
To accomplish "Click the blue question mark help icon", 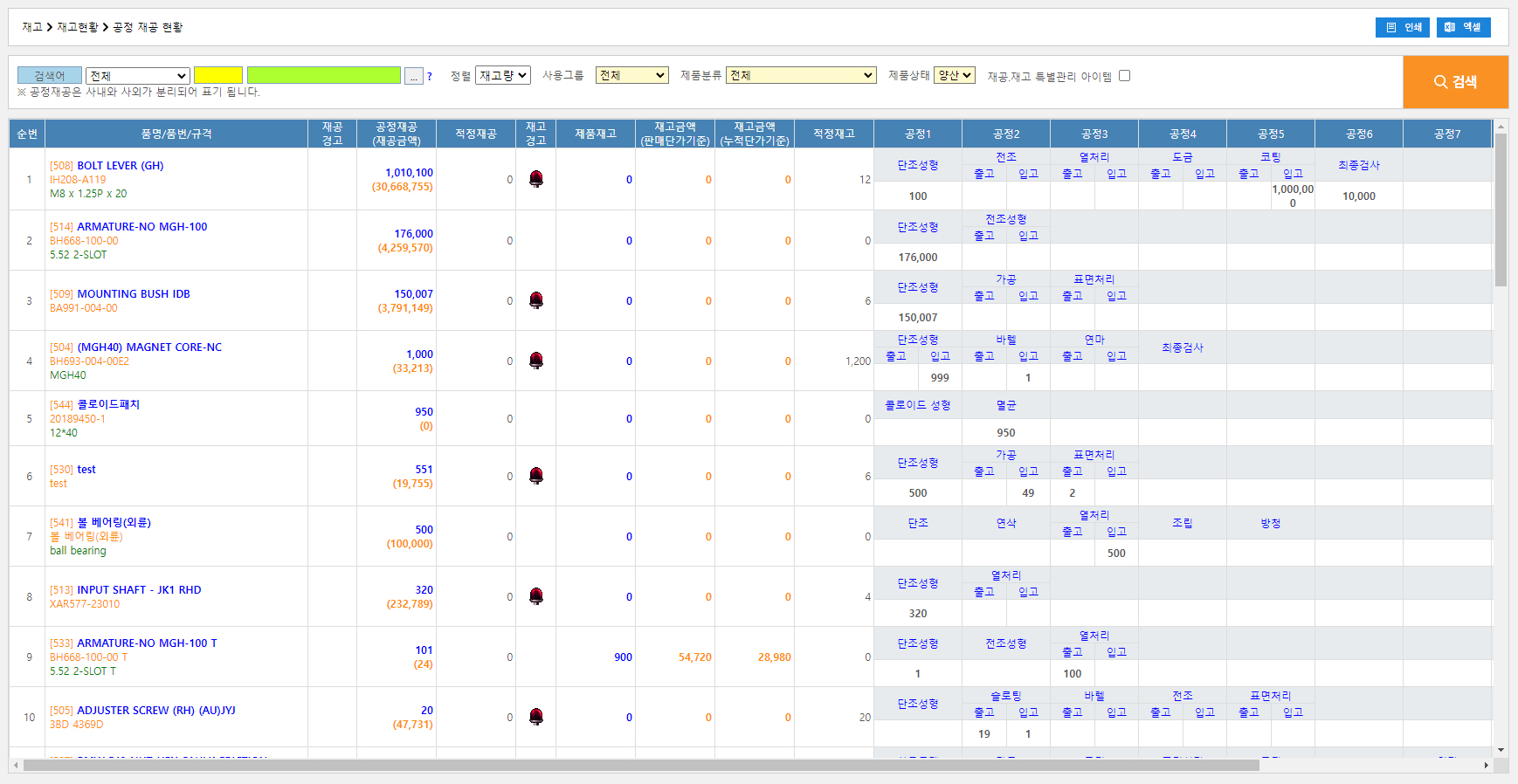I will coord(430,77).
